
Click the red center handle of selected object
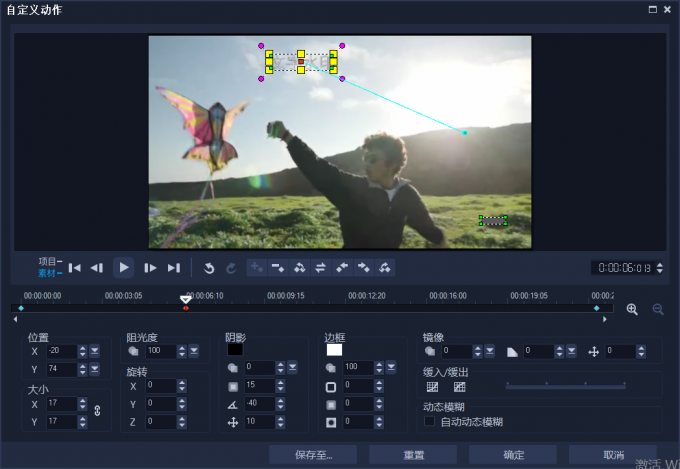coord(301,62)
